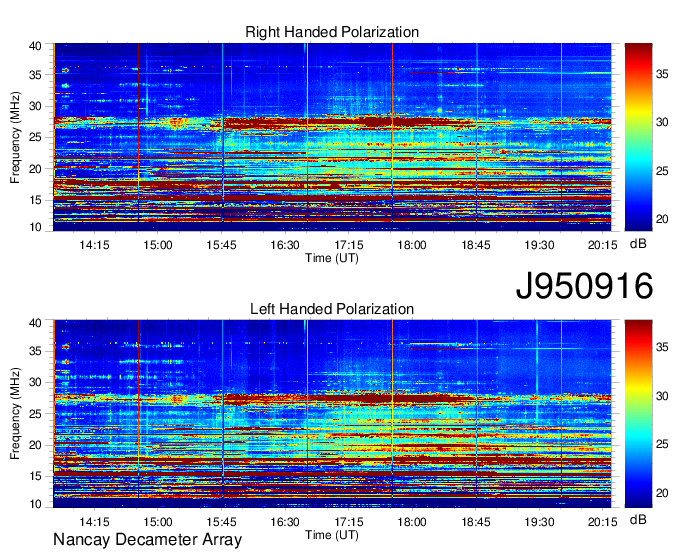Click the 30 dB mark on left-handed colorbar

(x=662, y=396)
